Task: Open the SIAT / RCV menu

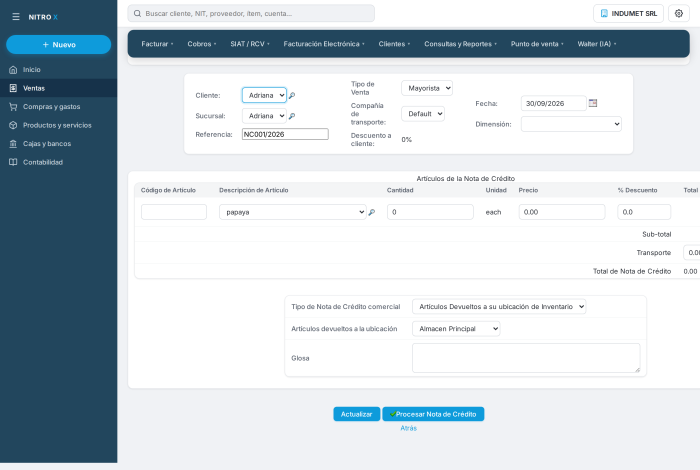Action: (250, 44)
